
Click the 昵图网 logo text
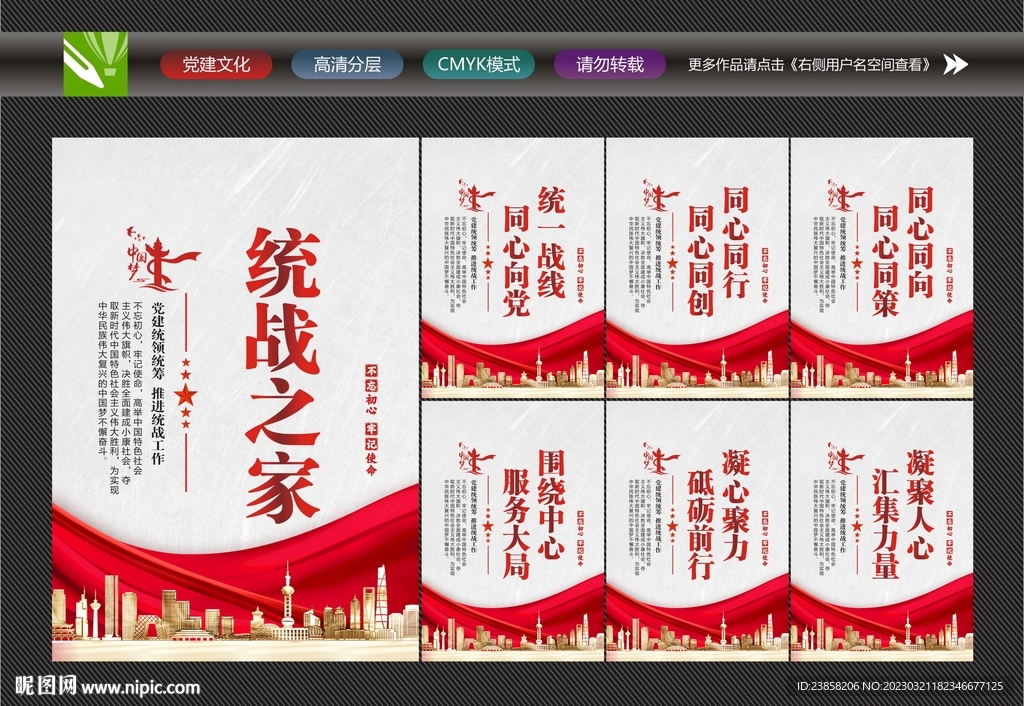click(x=45, y=686)
